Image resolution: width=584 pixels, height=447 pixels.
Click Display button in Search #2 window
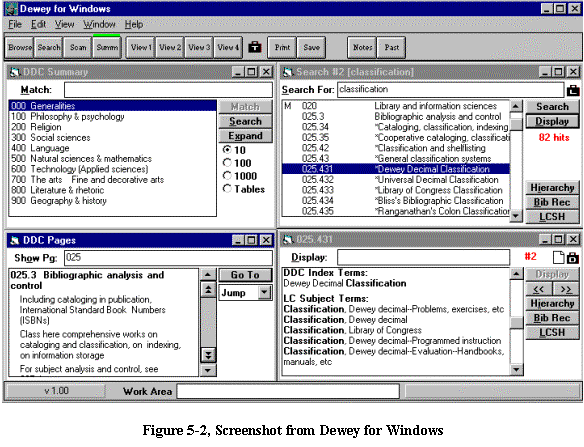[552, 121]
